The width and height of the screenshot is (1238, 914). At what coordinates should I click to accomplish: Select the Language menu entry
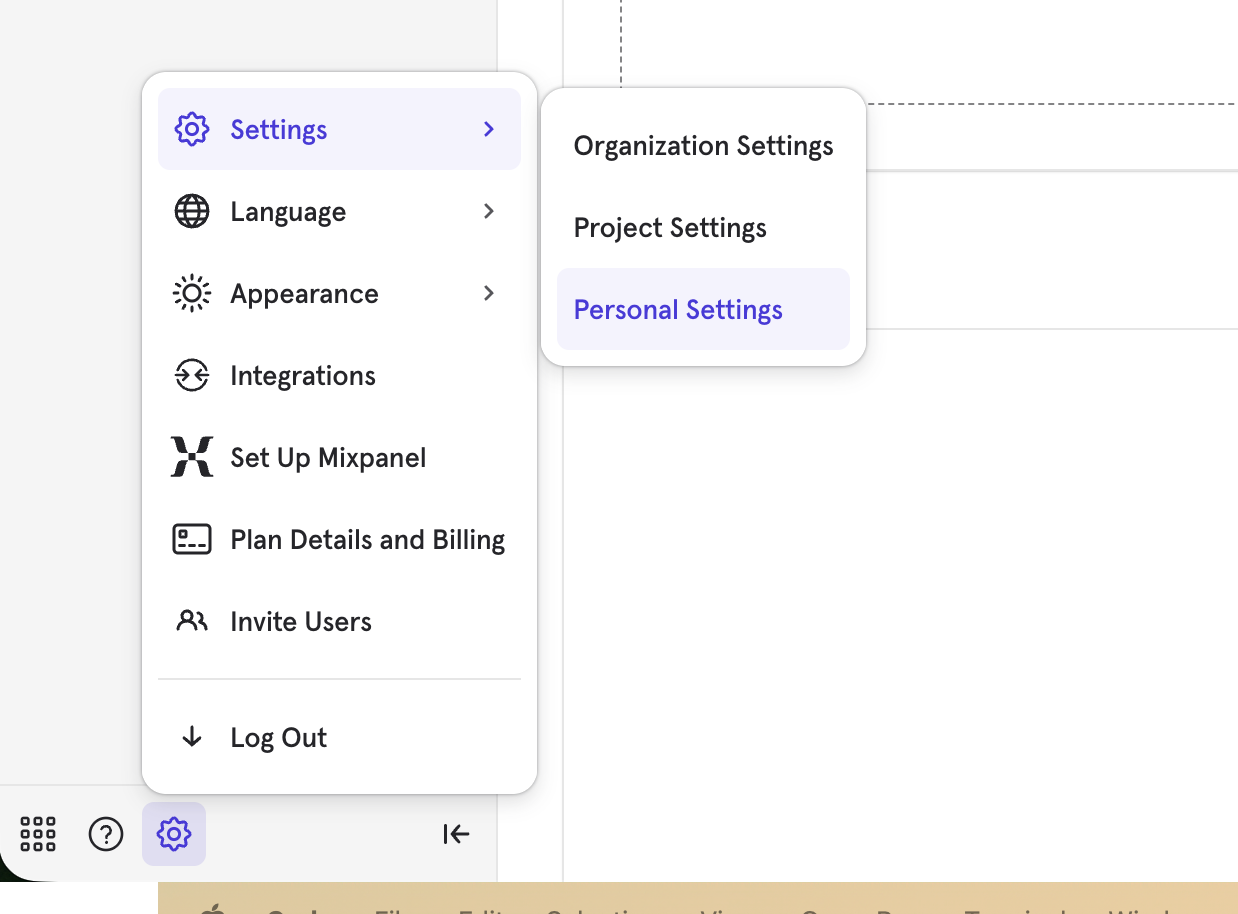(339, 211)
